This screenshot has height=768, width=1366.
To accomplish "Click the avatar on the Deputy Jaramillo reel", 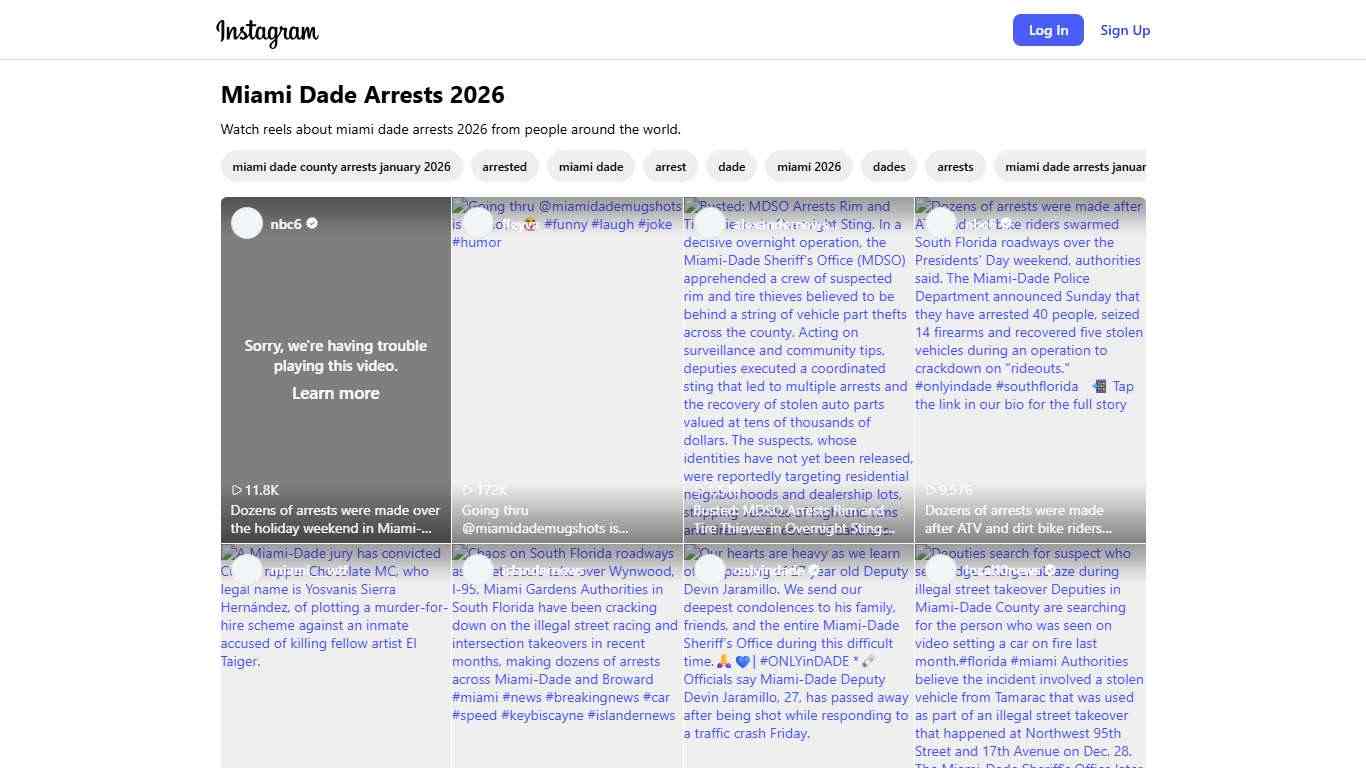I will (x=709, y=570).
